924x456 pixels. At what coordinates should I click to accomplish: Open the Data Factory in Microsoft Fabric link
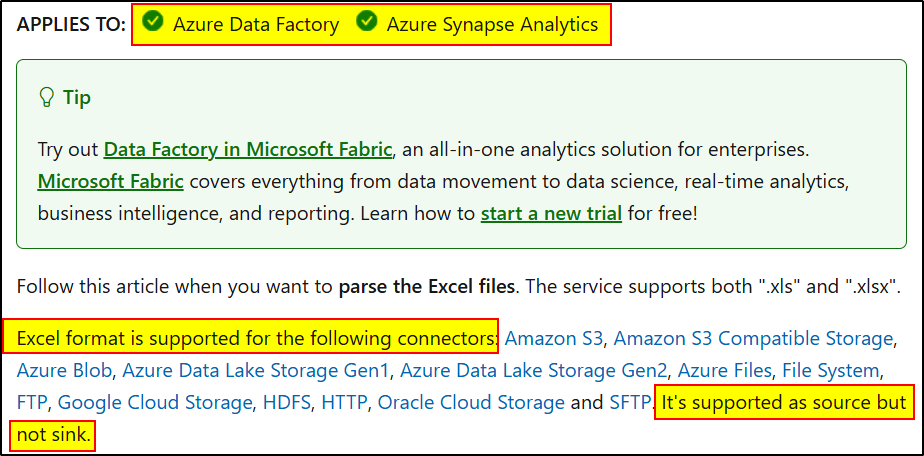point(248,150)
